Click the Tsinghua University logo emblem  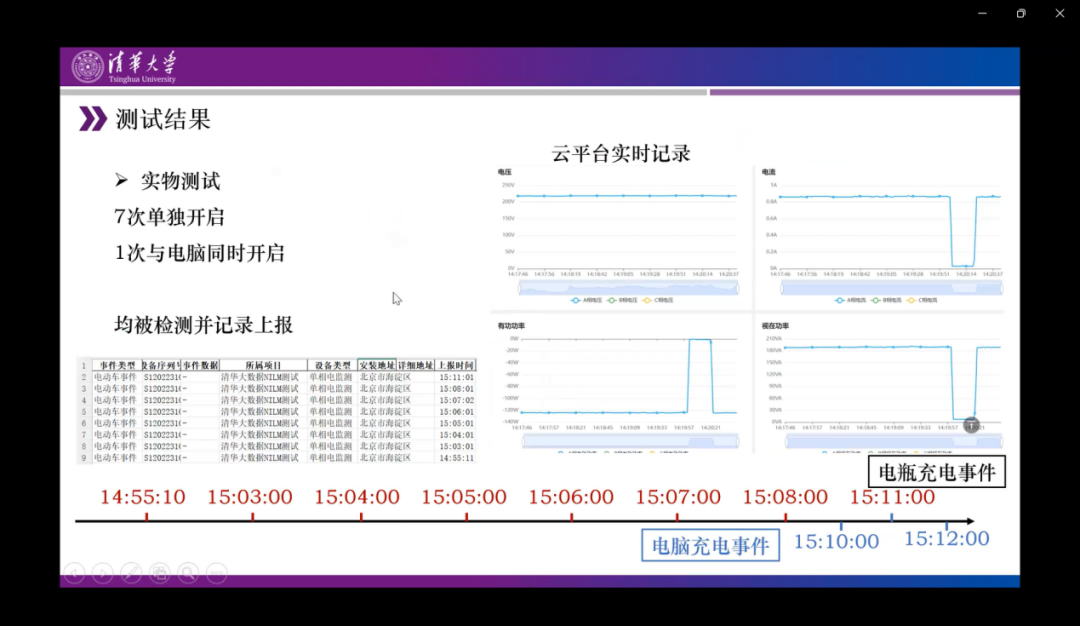(87, 66)
